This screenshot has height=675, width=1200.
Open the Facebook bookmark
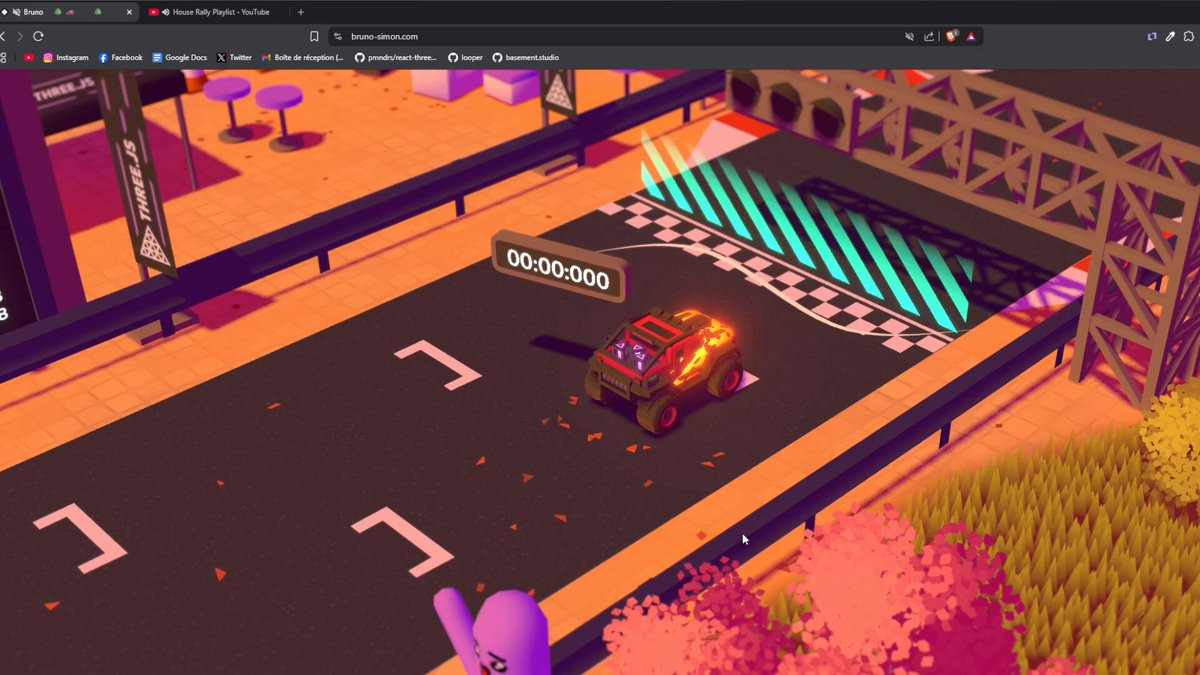pyautogui.click(x=120, y=58)
